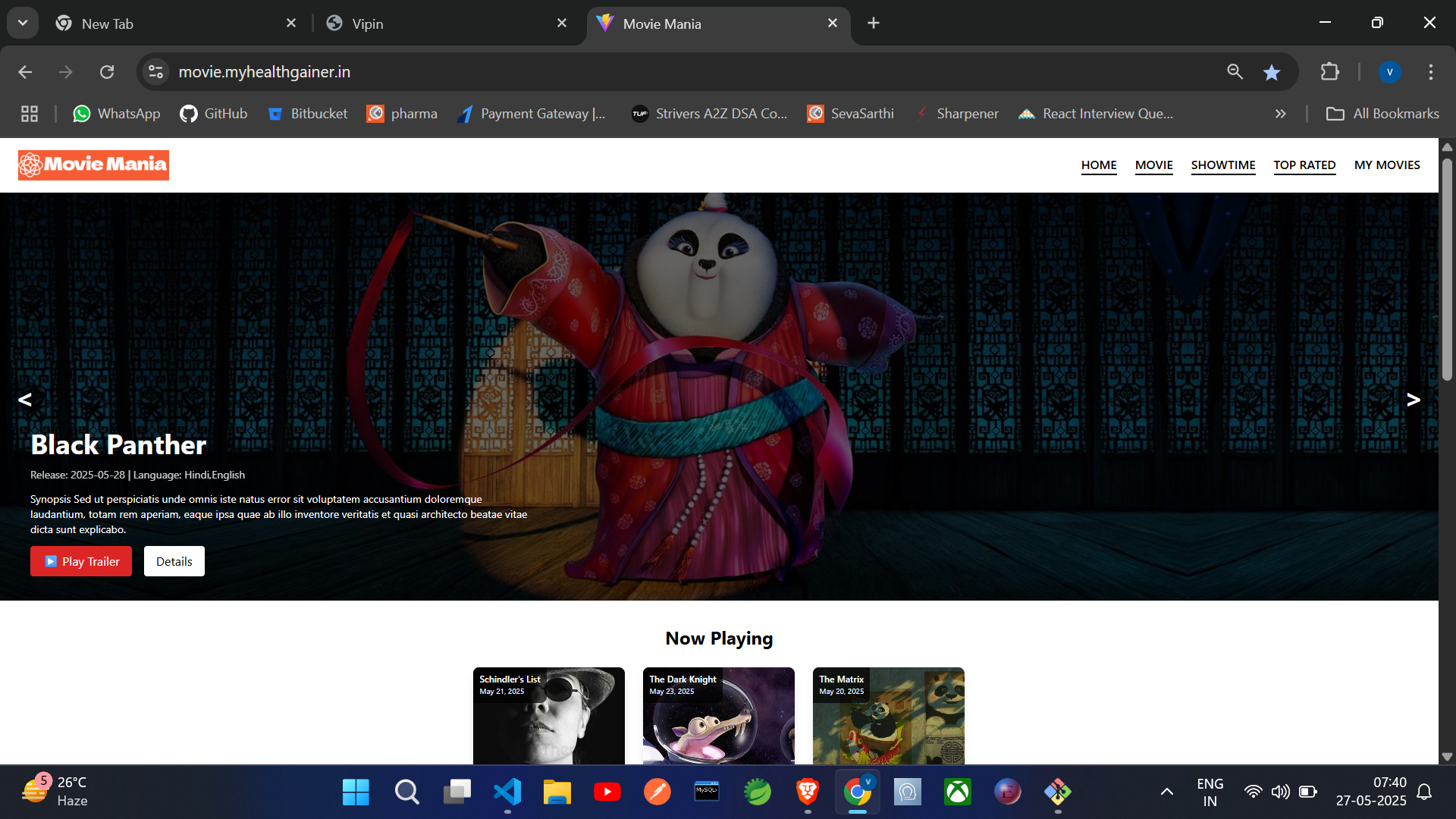Open the SHOWTIME nav link
This screenshot has width=1456, height=819.
coord(1223,165)
